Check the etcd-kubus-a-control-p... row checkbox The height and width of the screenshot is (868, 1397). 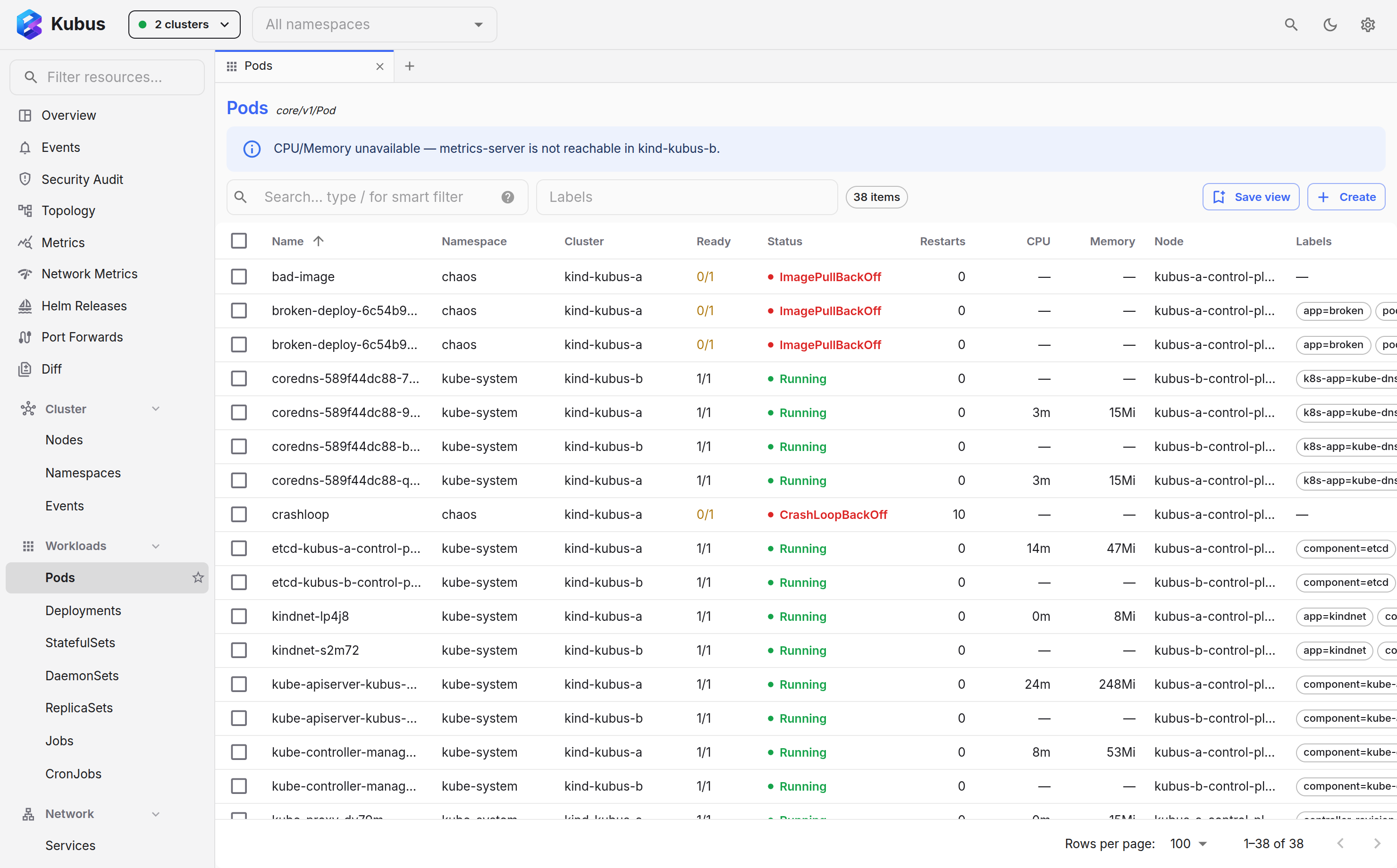click(239, 548)
